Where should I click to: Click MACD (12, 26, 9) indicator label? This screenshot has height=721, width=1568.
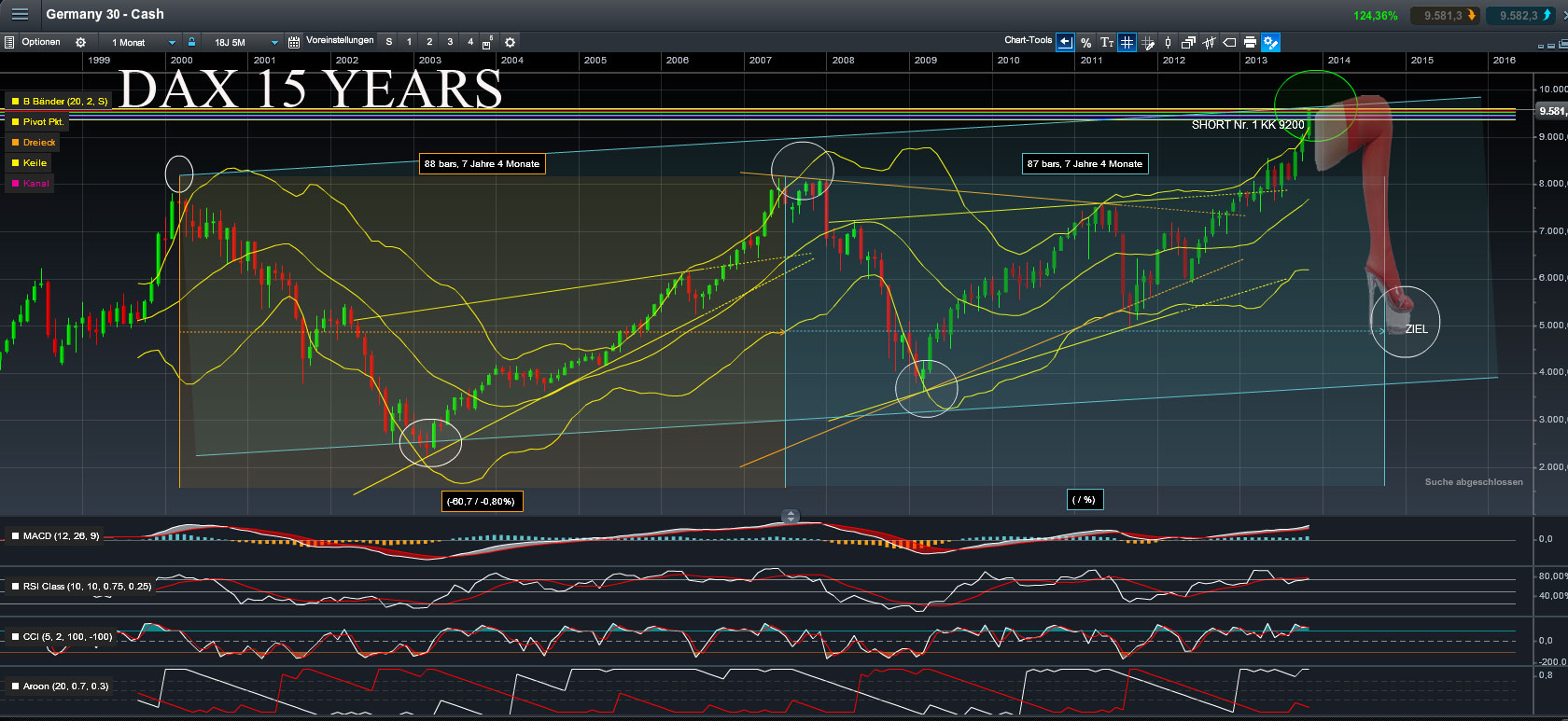tap(55, 535)
